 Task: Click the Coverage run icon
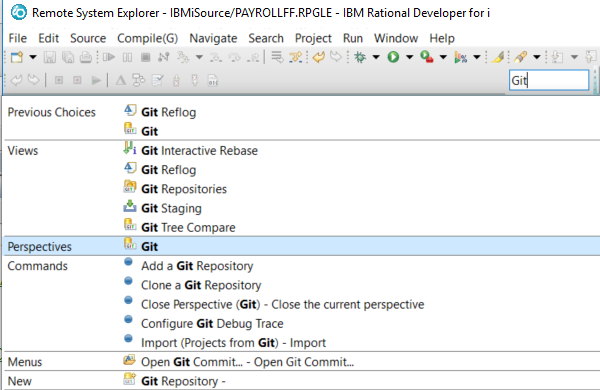460,57
